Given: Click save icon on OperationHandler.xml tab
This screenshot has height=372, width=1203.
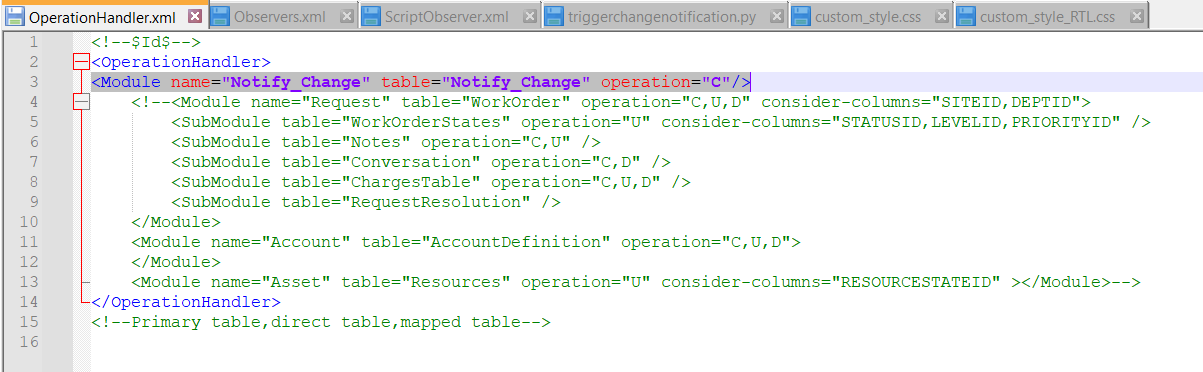Looking at the screenshot, I should [15, 16].
